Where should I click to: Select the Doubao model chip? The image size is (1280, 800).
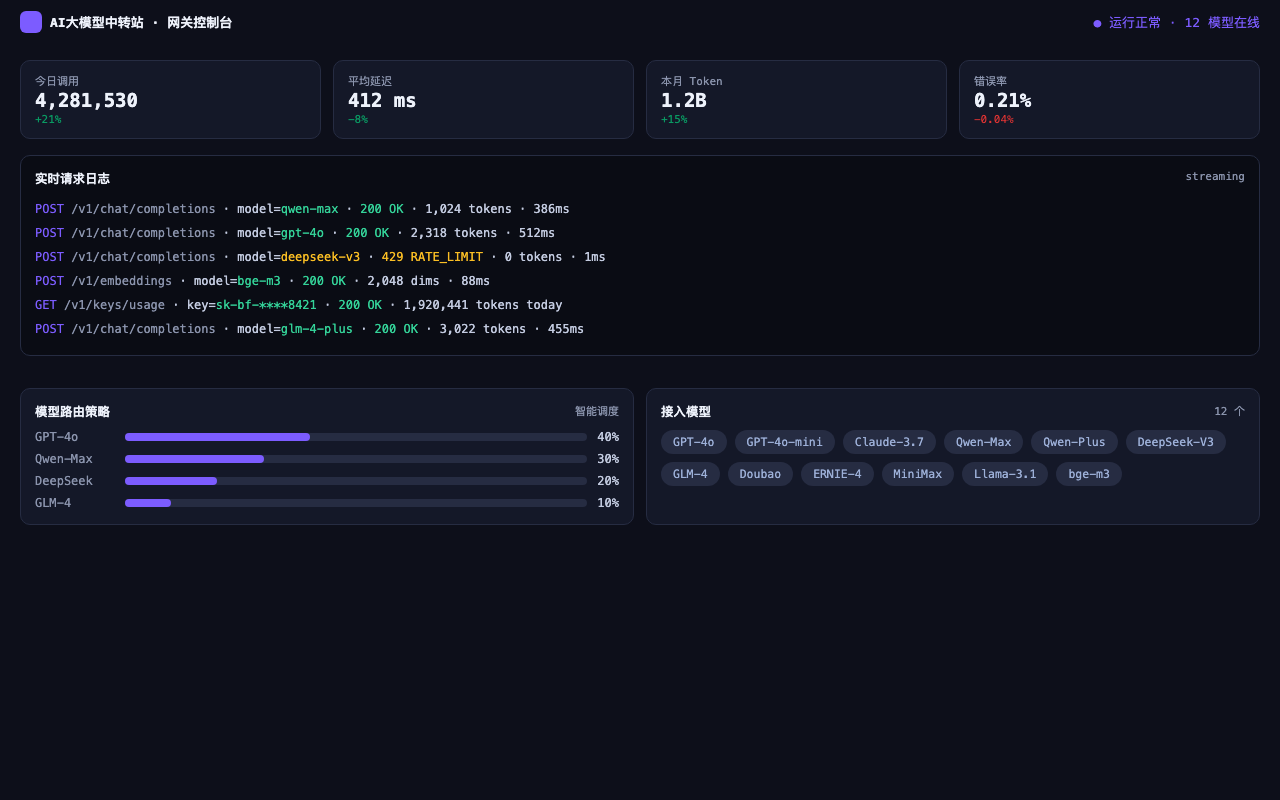pos(760,474)
